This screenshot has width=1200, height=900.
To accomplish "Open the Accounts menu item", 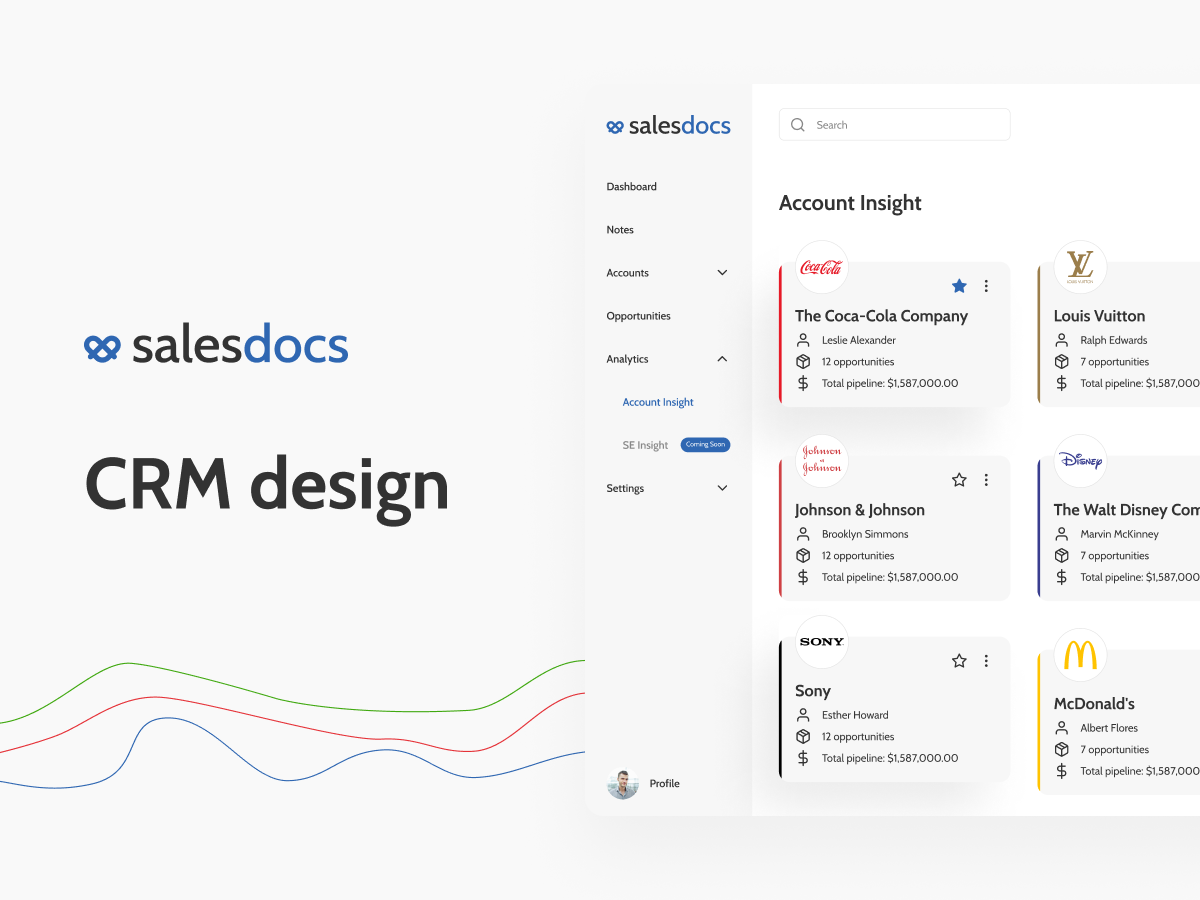I will pos(627,273).
